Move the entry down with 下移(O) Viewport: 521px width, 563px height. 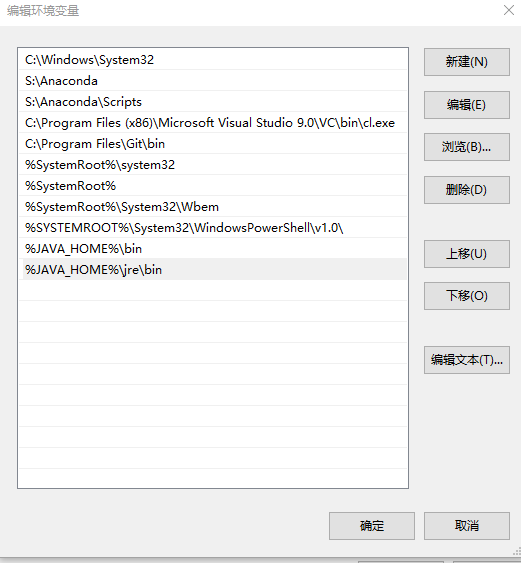(x=466, y=296)
